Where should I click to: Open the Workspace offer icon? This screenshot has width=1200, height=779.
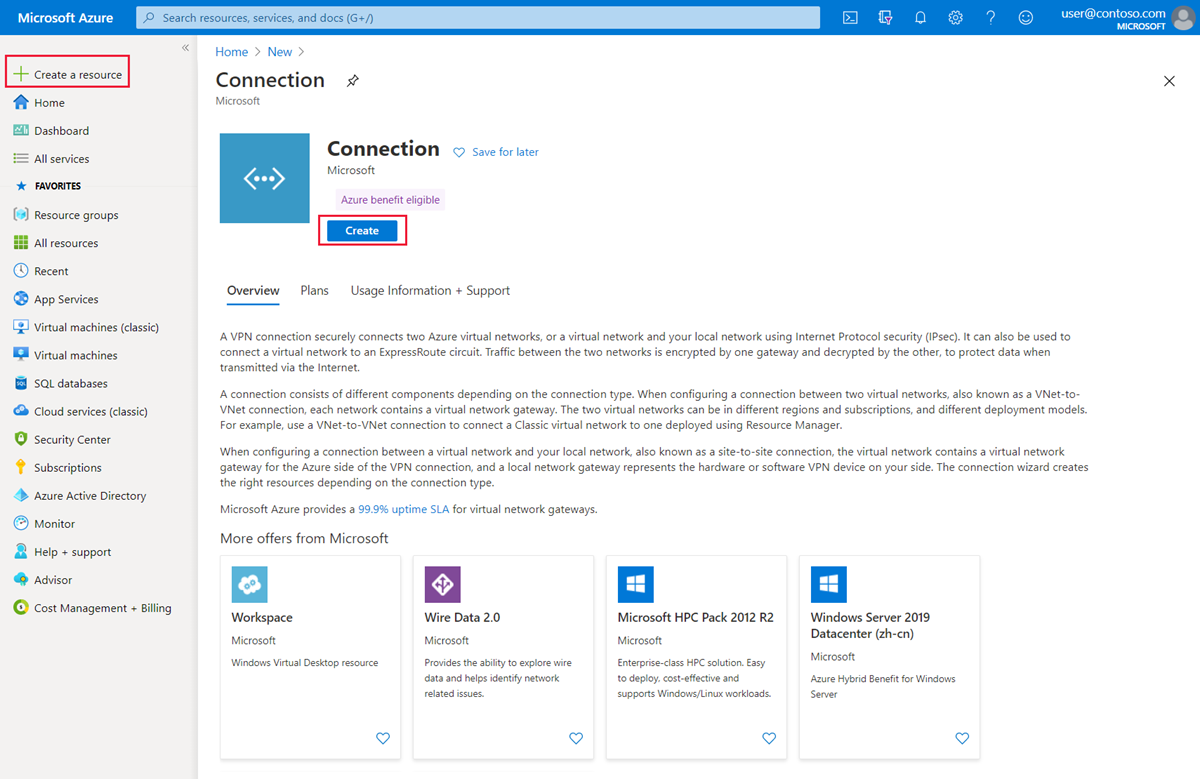click(249, 584)
